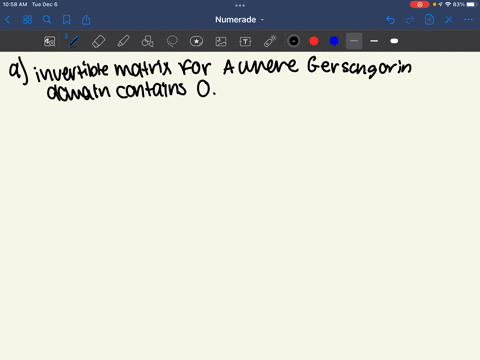
Task: Select the Text box tool
Action: [245, 41]
